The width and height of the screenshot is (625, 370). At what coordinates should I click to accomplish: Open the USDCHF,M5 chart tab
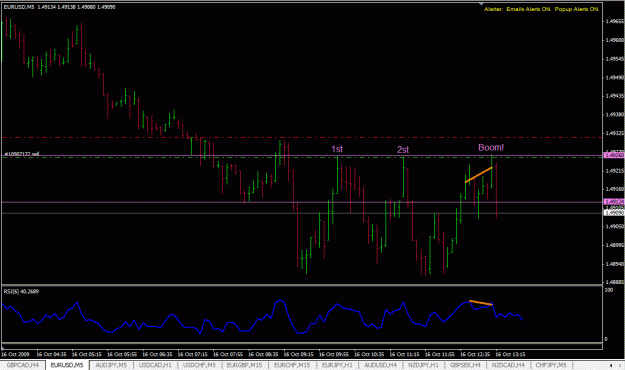point(199,365)
